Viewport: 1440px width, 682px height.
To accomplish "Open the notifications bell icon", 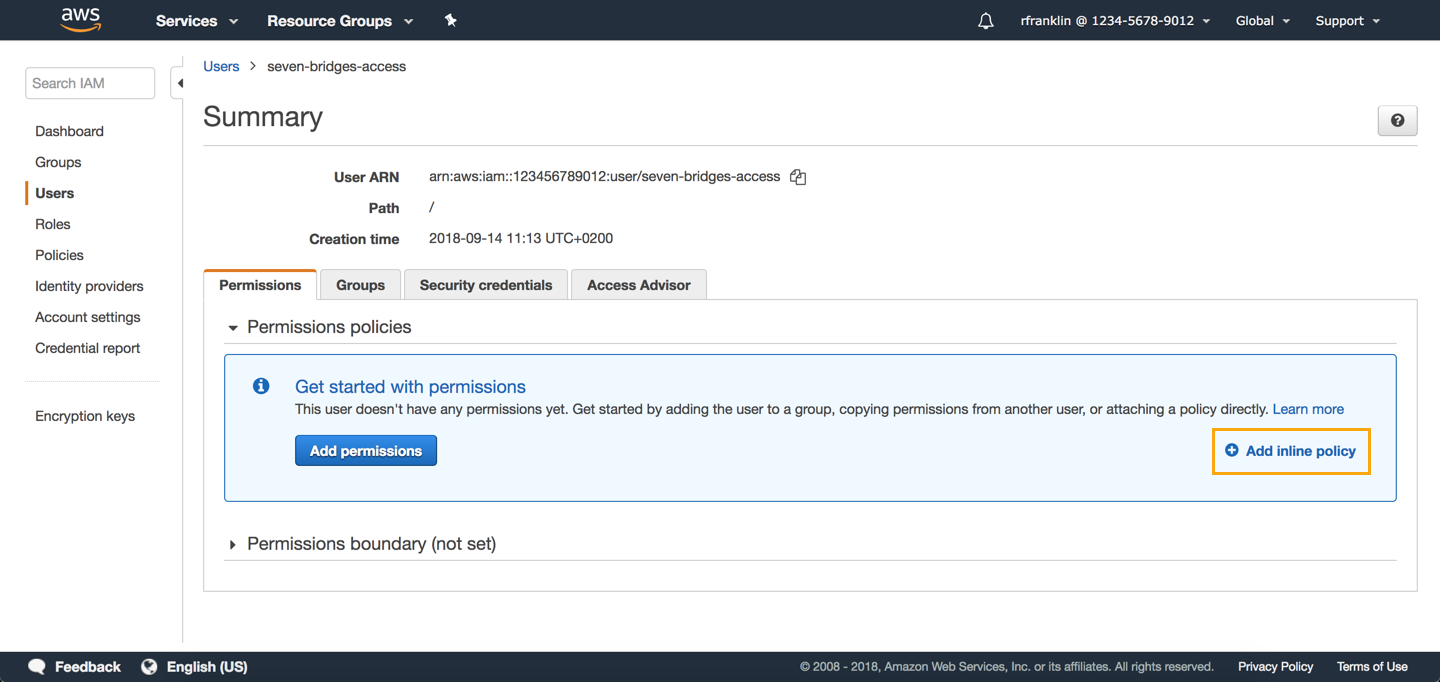I will click(x=986, y=21).
